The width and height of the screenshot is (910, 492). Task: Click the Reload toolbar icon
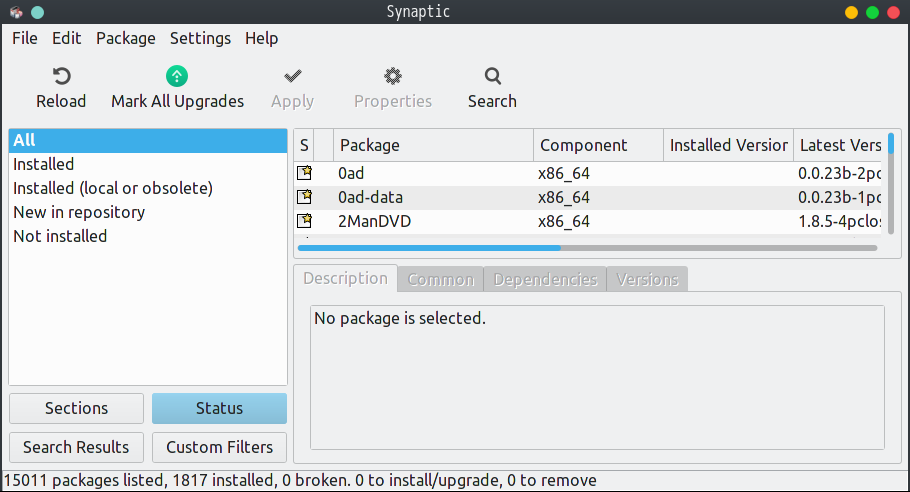pos(61,76)
